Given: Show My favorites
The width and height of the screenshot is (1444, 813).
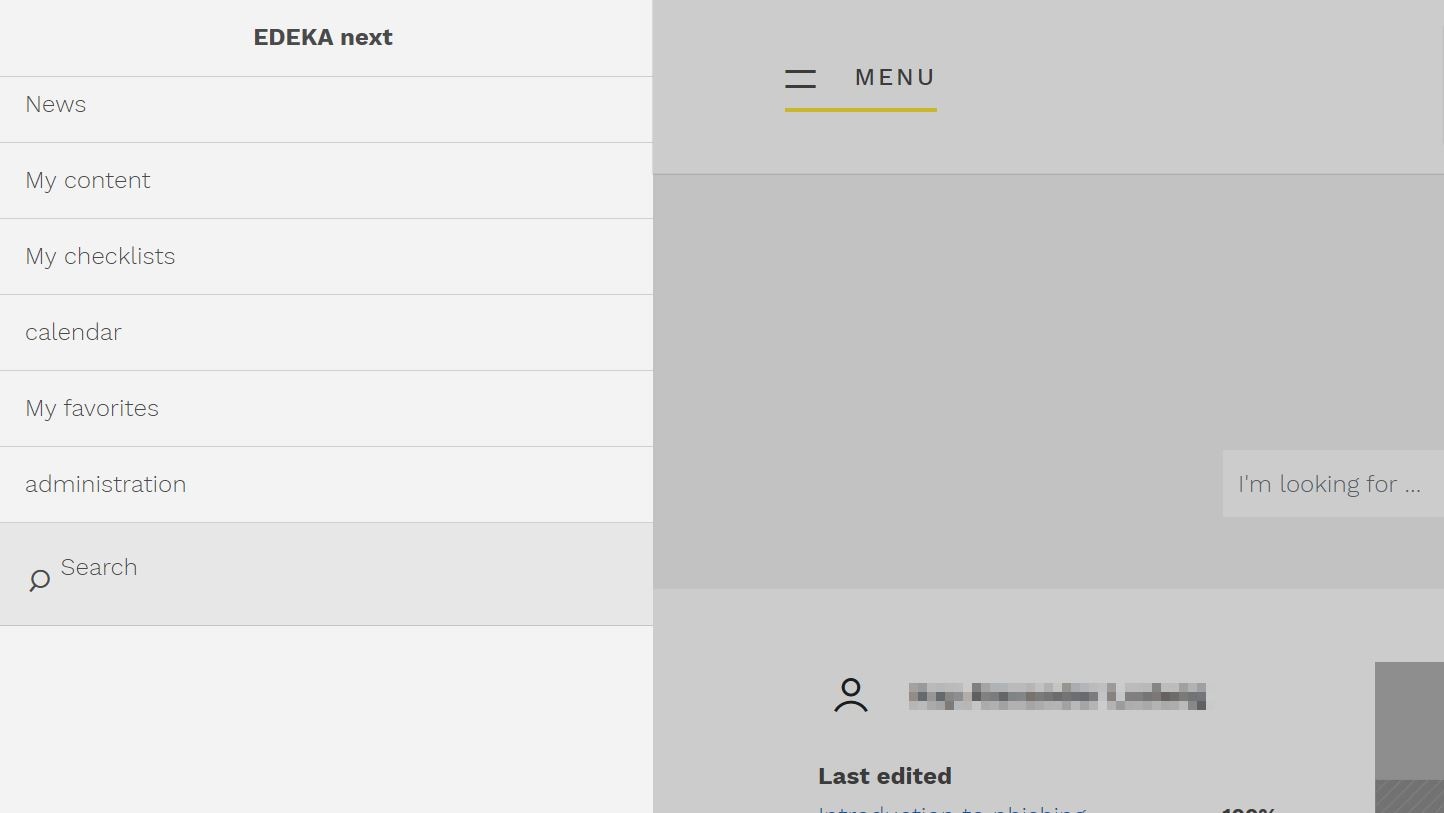Looking at the screenshot, I should click(326, 408).
